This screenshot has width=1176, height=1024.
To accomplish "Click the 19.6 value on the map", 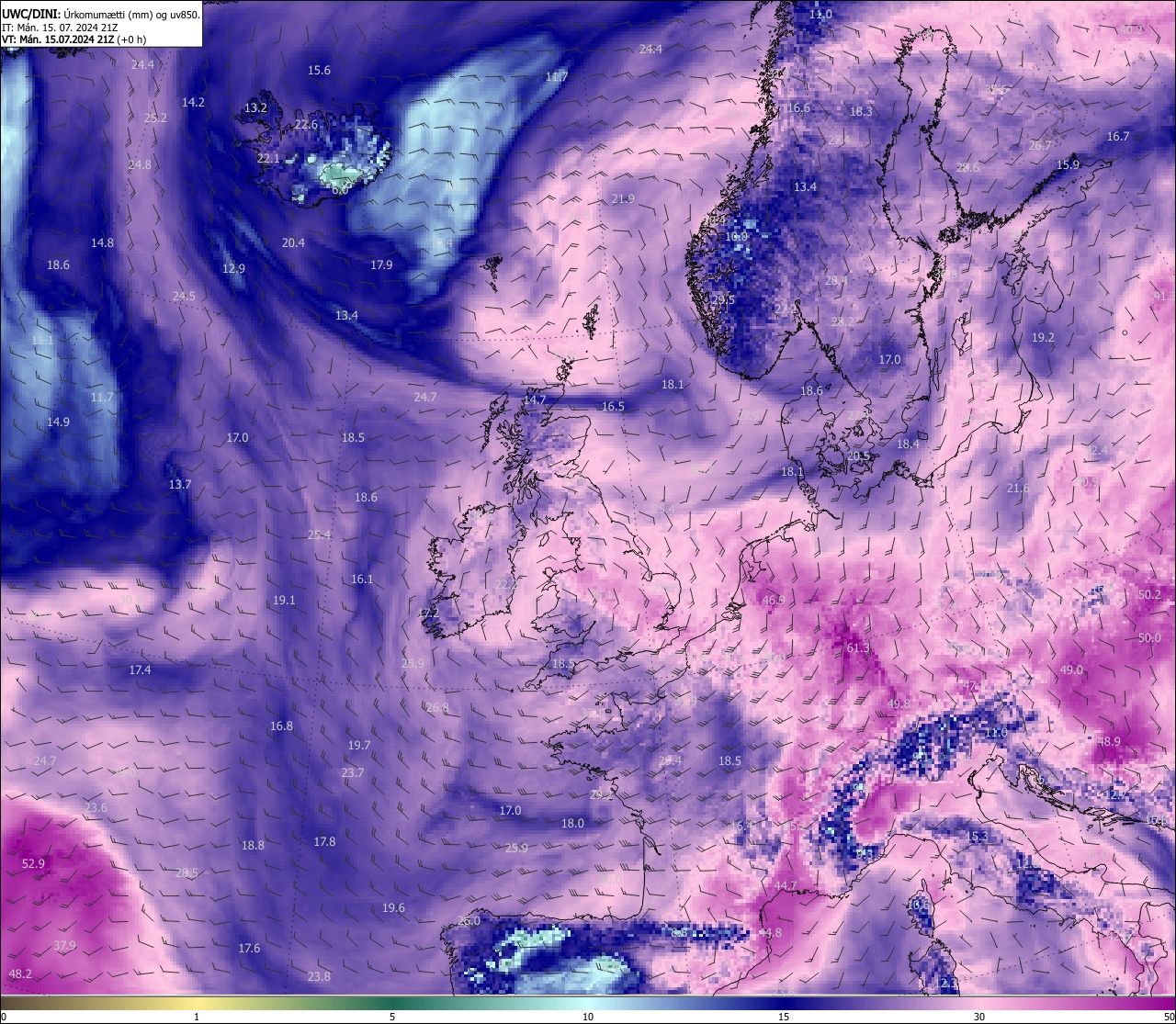I will 393,908.
